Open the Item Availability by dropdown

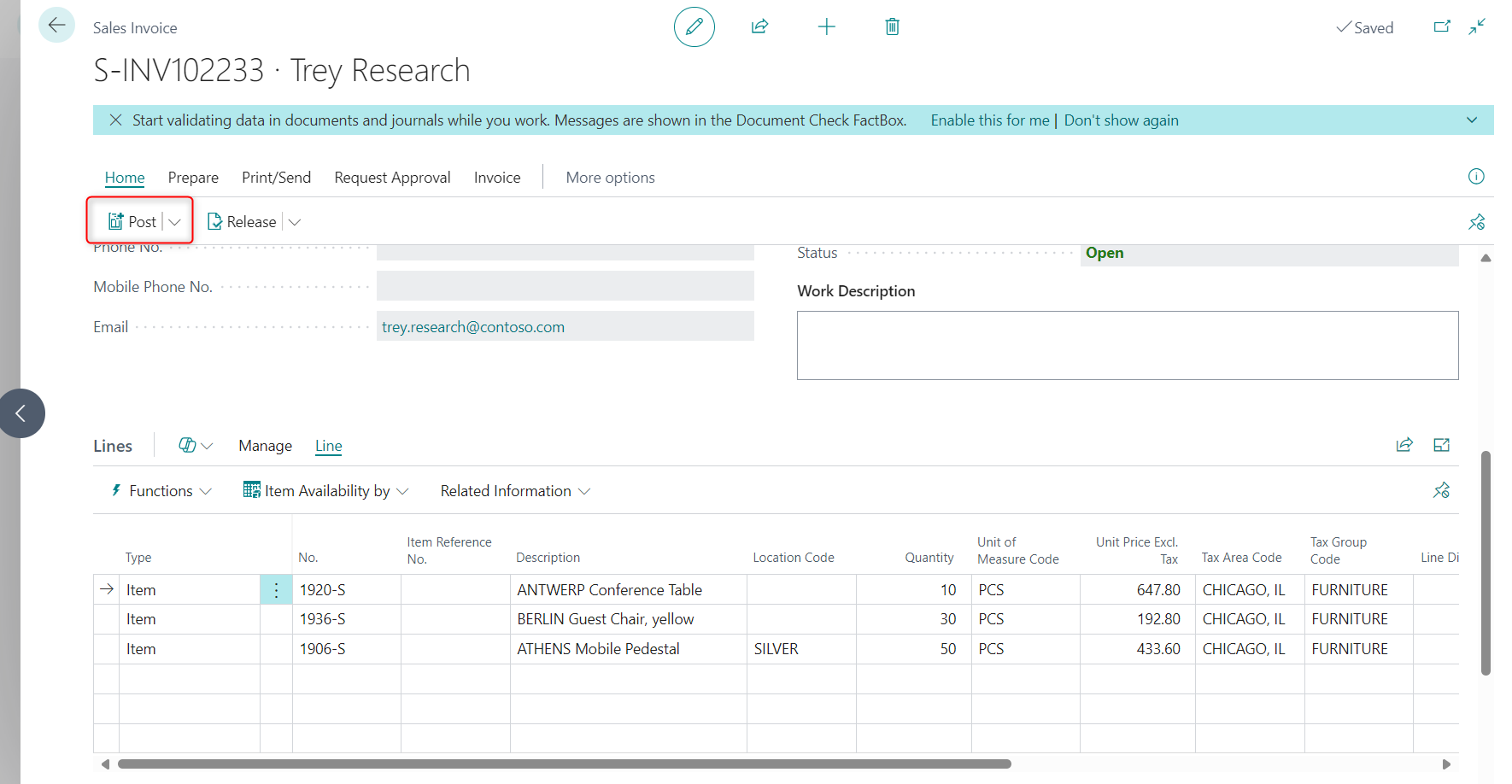coord(326,491)
